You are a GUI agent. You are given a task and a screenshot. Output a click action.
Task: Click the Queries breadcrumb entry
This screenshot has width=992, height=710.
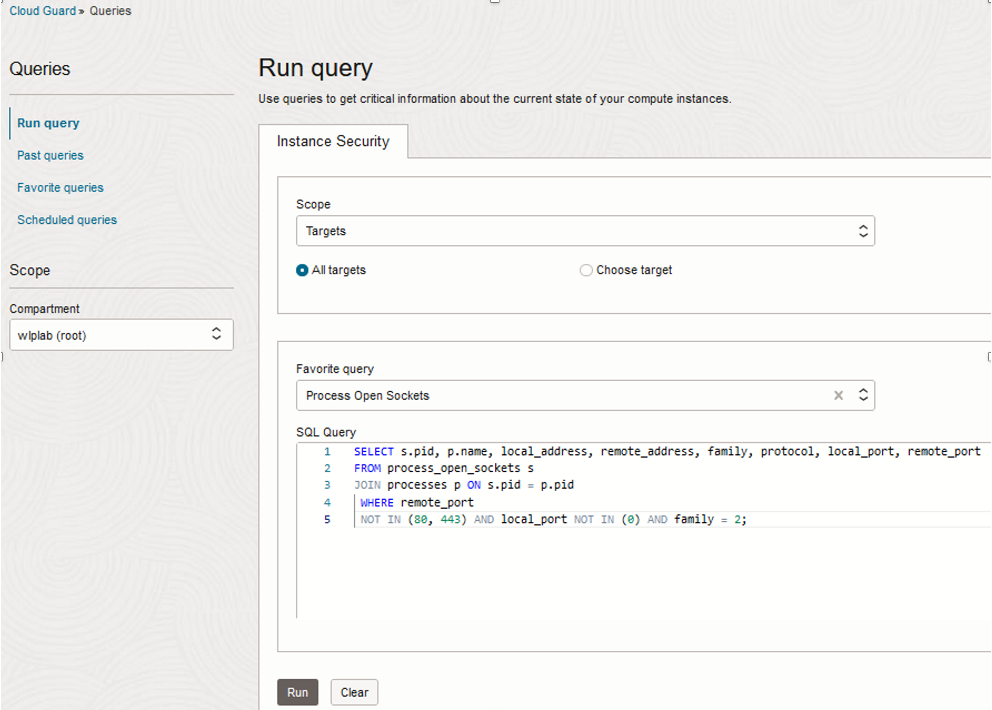pos(111,11)
